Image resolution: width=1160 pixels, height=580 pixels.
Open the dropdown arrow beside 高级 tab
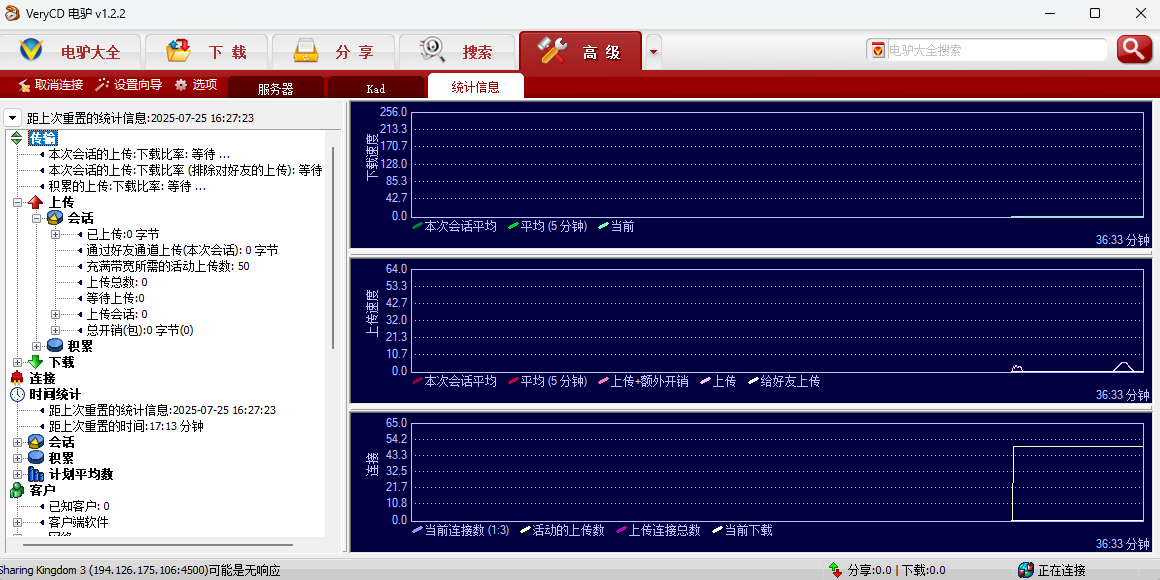tap(653, 51)
